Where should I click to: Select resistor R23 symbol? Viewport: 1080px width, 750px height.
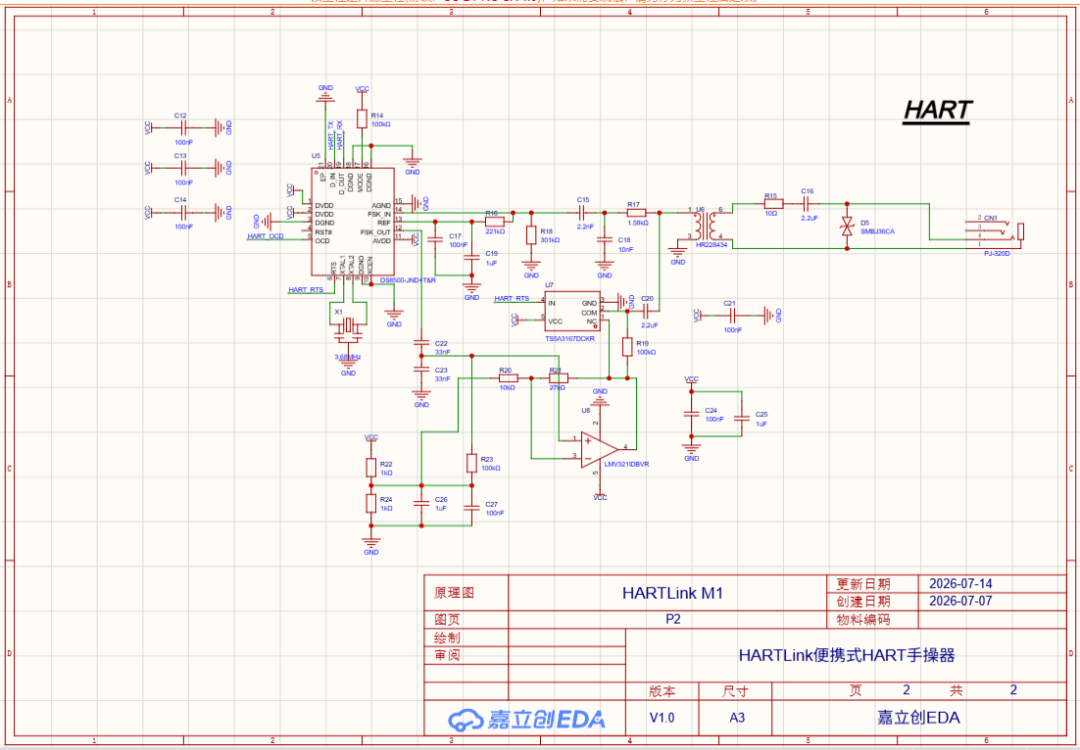(x=472, y=463)
